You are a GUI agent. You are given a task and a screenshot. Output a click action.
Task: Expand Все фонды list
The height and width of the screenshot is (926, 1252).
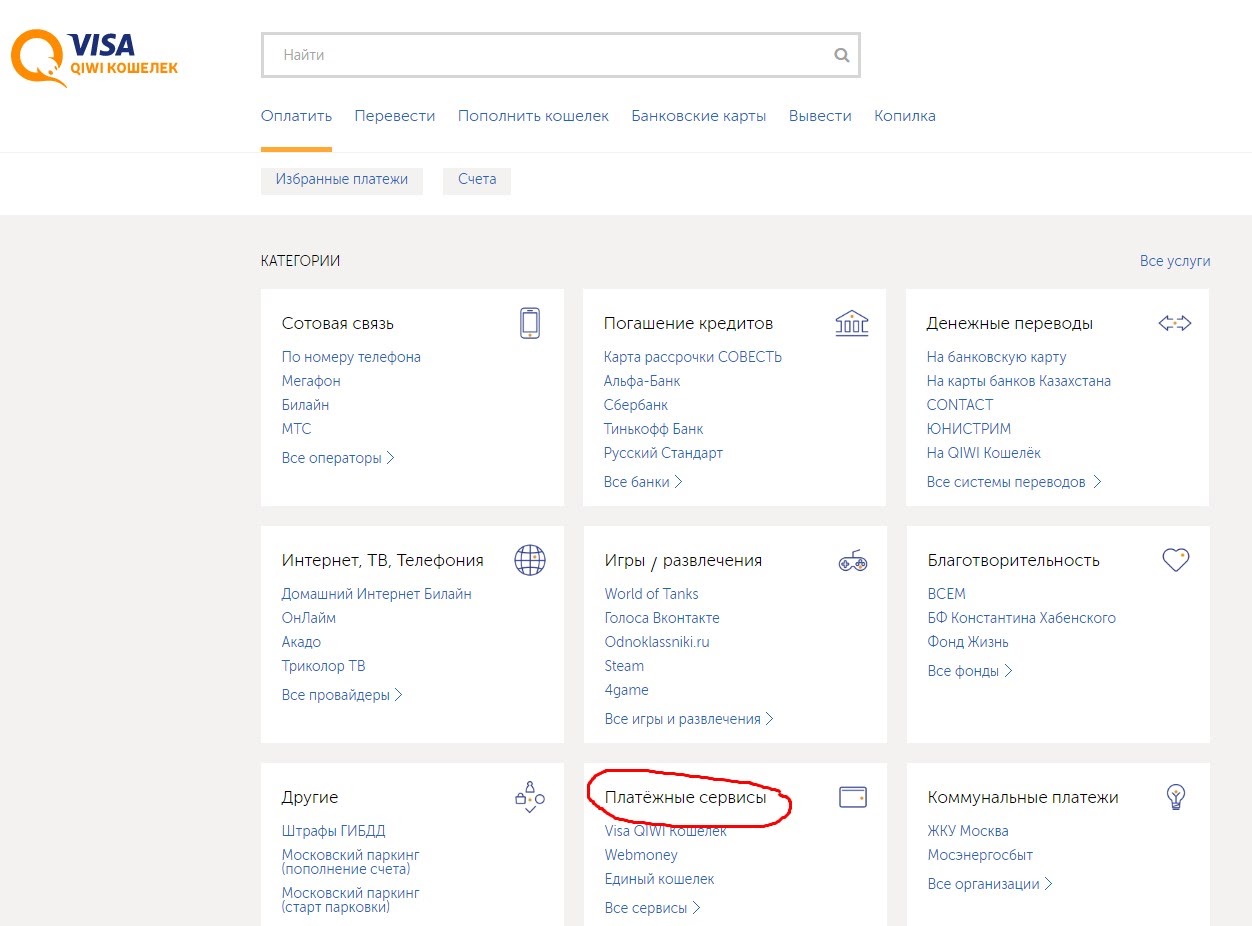970,671
